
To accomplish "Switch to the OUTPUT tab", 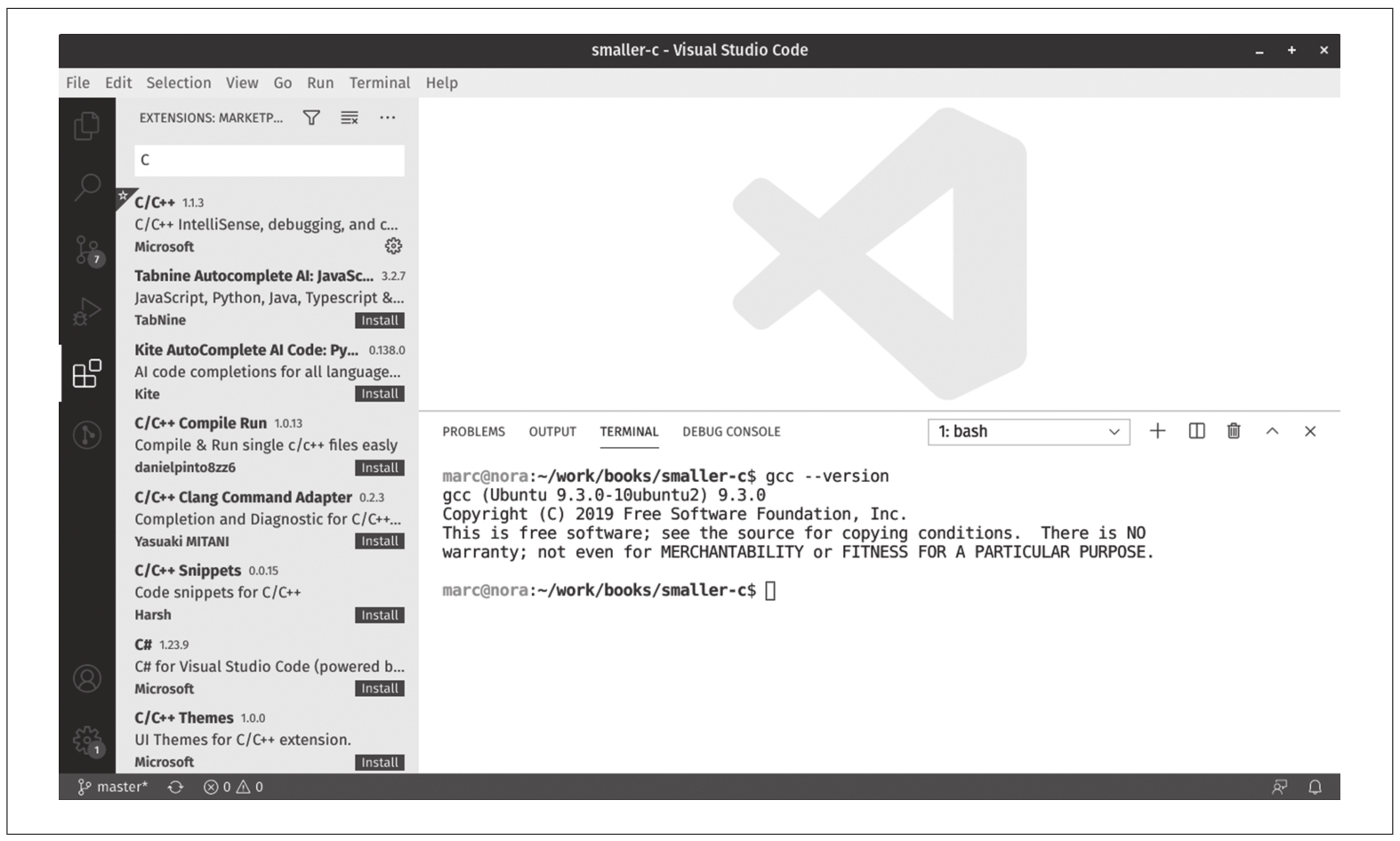I will pos(552,431).
